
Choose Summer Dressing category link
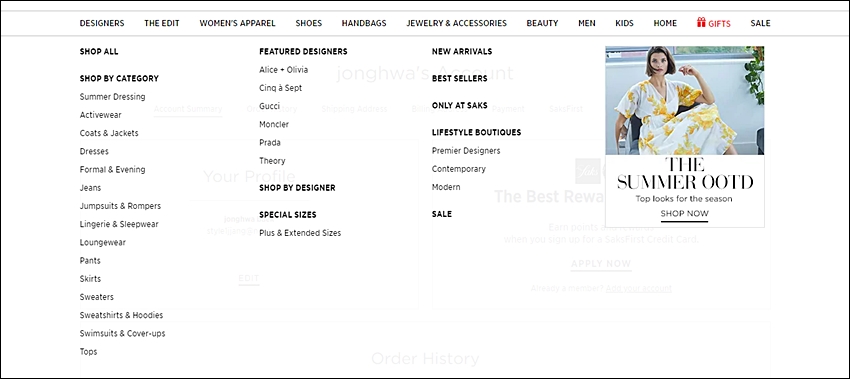pyautogui.click(x=112, y=97)
